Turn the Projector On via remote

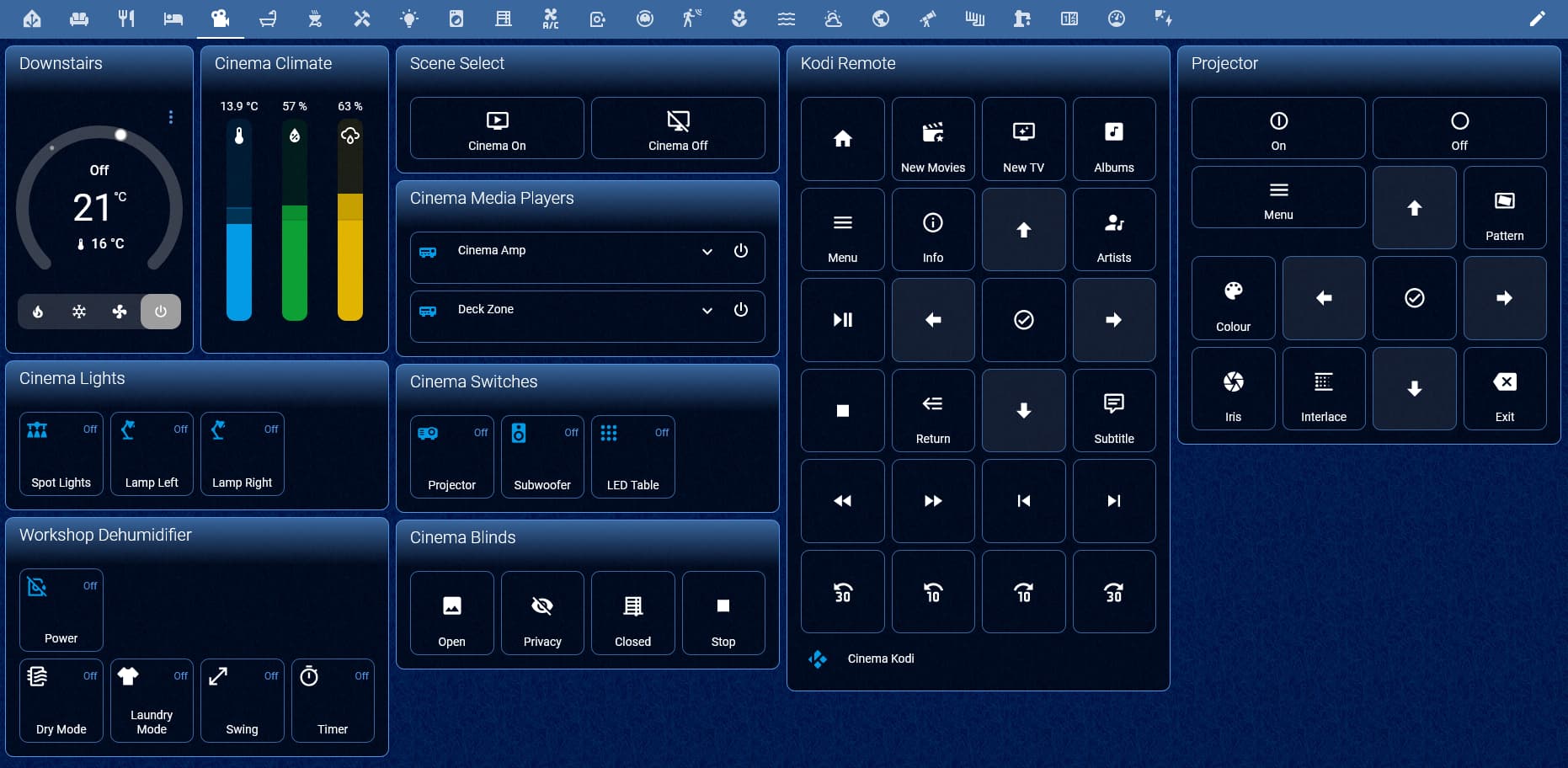coord(1278,128)
